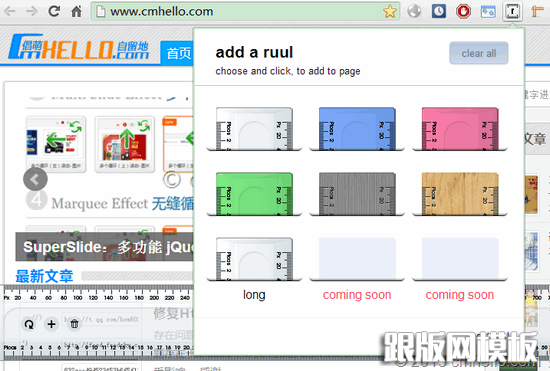The height and width of the screenshot is (371, 550).
Task: Click 'add a ruul' popup title
Action: pyautogui.click(x=254, y=53)
